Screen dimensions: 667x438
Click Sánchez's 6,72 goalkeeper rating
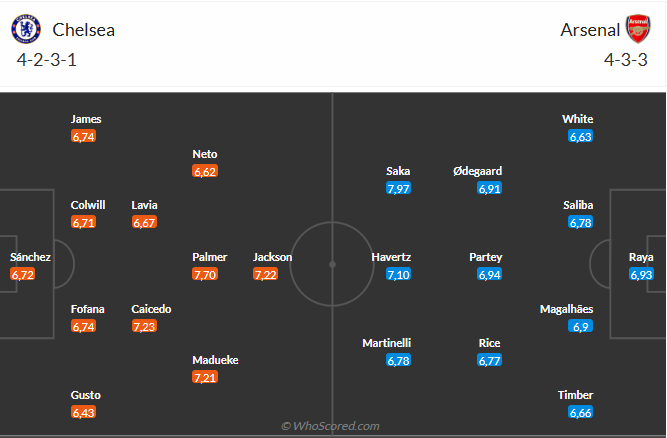click(x=23, y=274)
